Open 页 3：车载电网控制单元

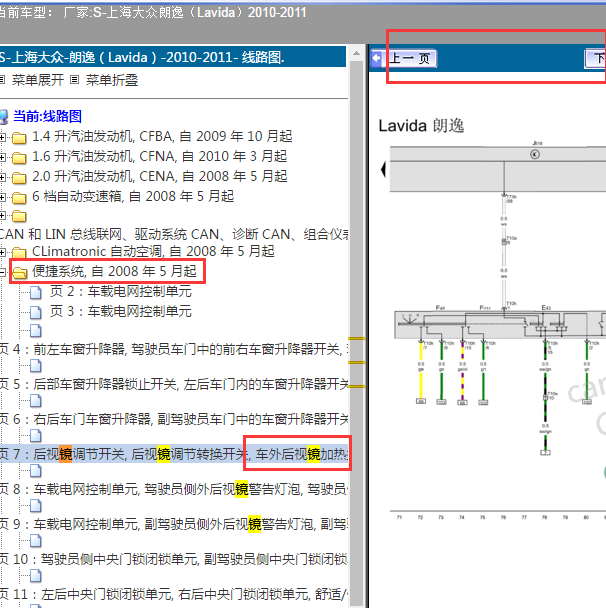pyautogui.click(x=121, y=311)
